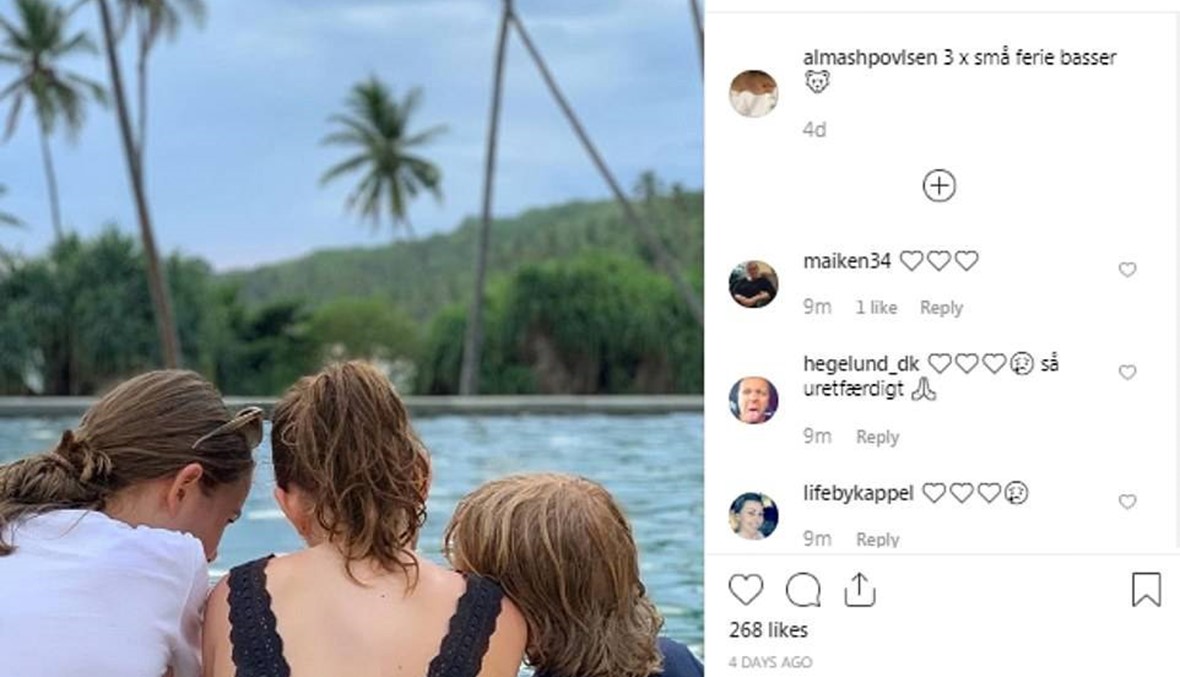
Task: Save the post with the bookmark icon
Action: pyautogui.click(x=1146, y=589)
